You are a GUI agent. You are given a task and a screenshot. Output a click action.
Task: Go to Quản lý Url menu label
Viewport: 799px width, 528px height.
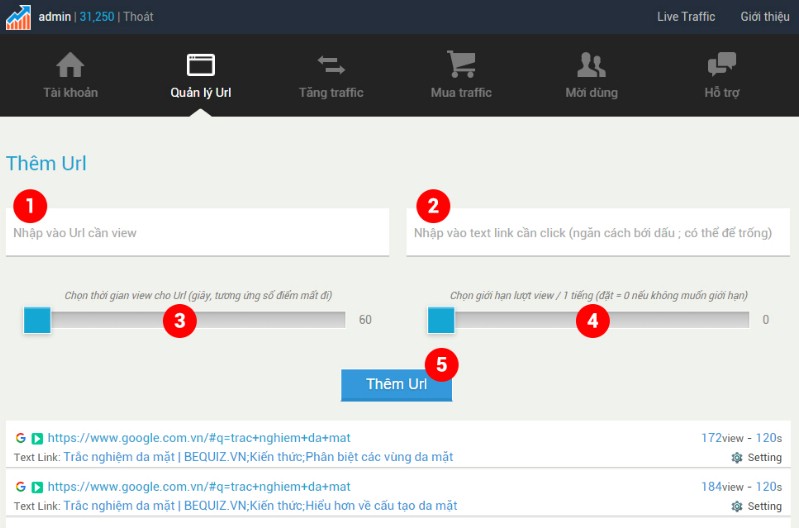coord(201,93)
